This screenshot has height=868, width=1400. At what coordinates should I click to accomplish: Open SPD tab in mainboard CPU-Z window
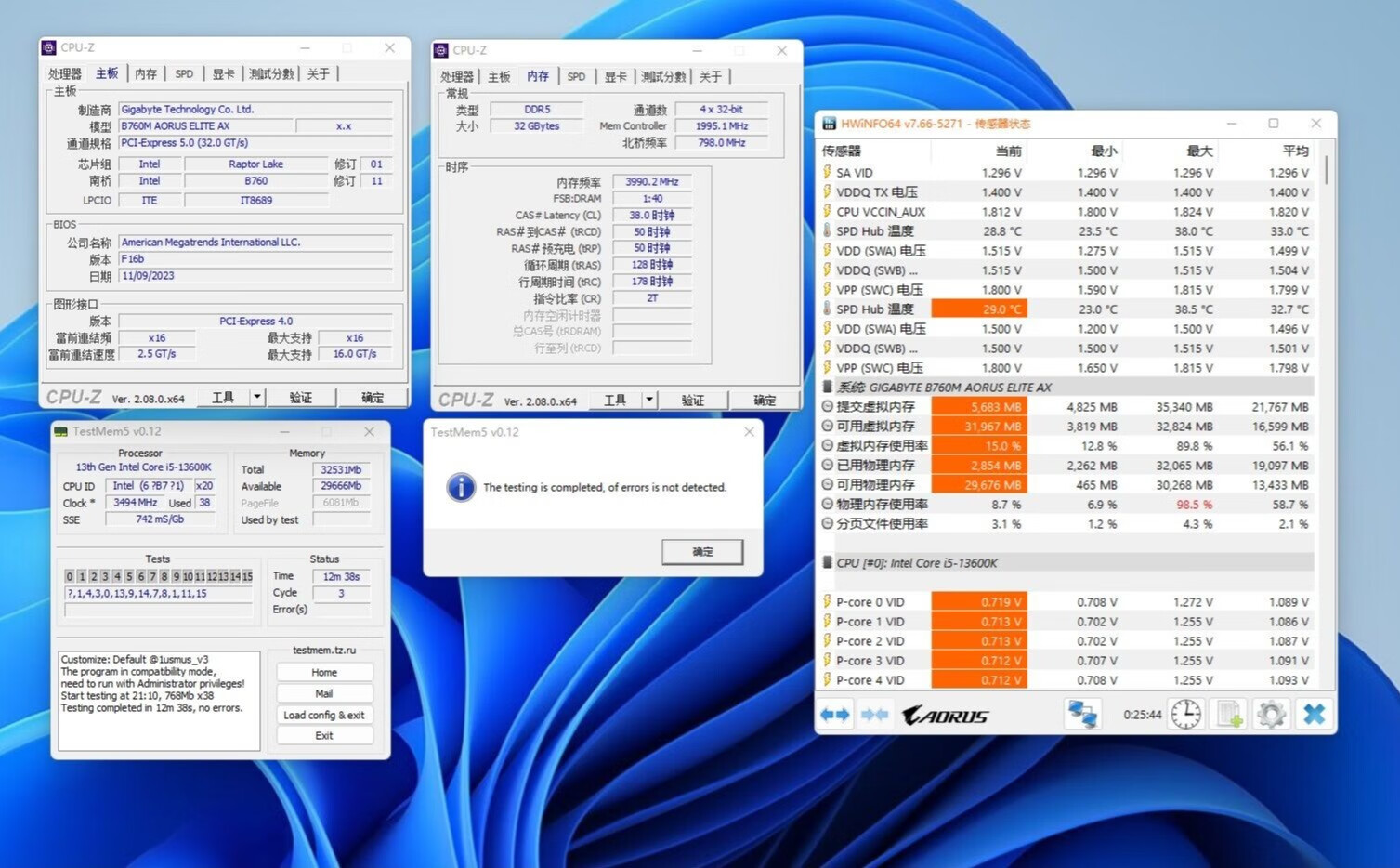click(184, 73)
